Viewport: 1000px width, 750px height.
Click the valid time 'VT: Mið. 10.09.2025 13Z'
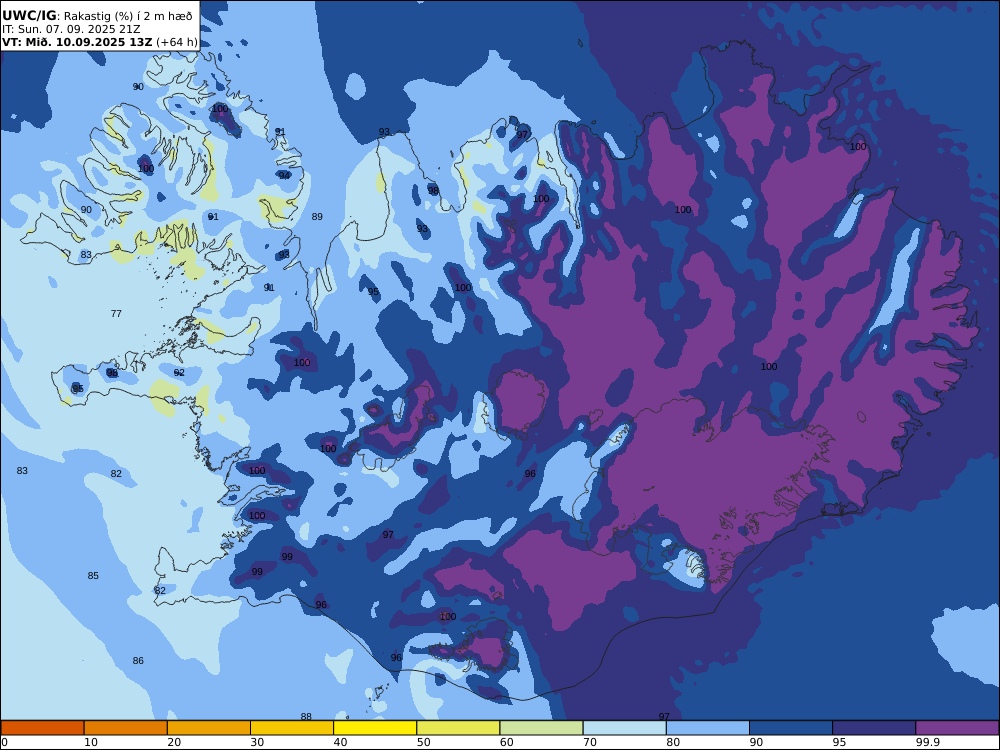[x=77, y=43]
